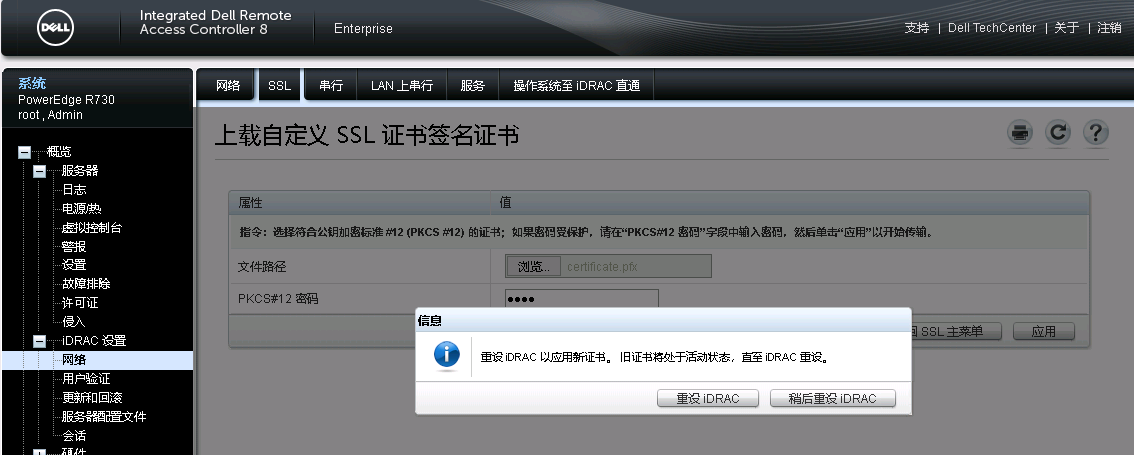The image size is (1134, 455).
Task: Select the SSL tab
Action: (x=279, y=85)
